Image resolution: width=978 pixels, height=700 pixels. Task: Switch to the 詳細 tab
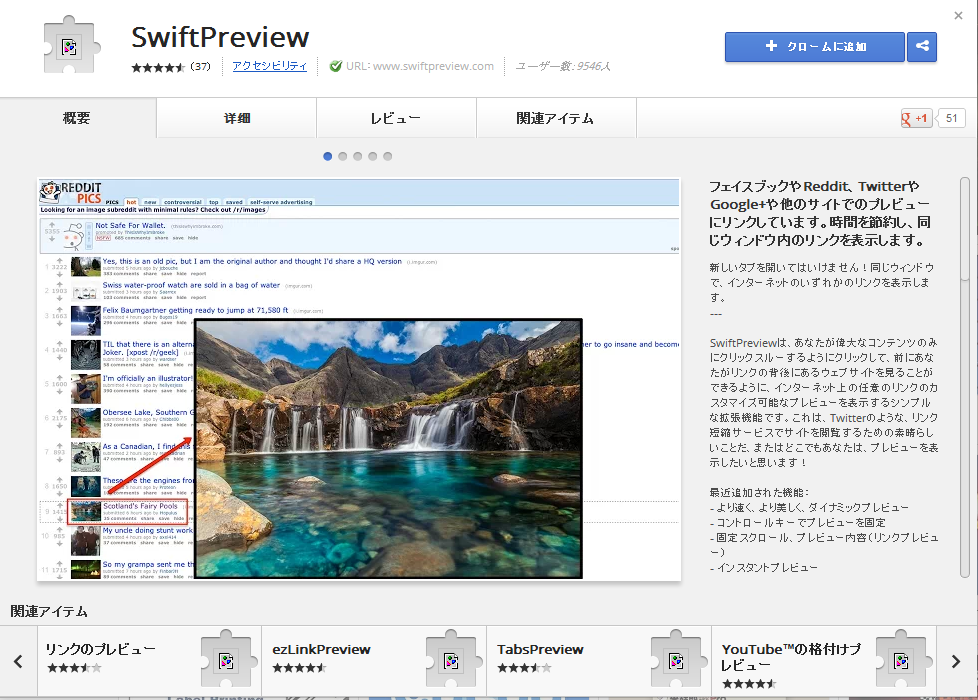click(236, 118)
